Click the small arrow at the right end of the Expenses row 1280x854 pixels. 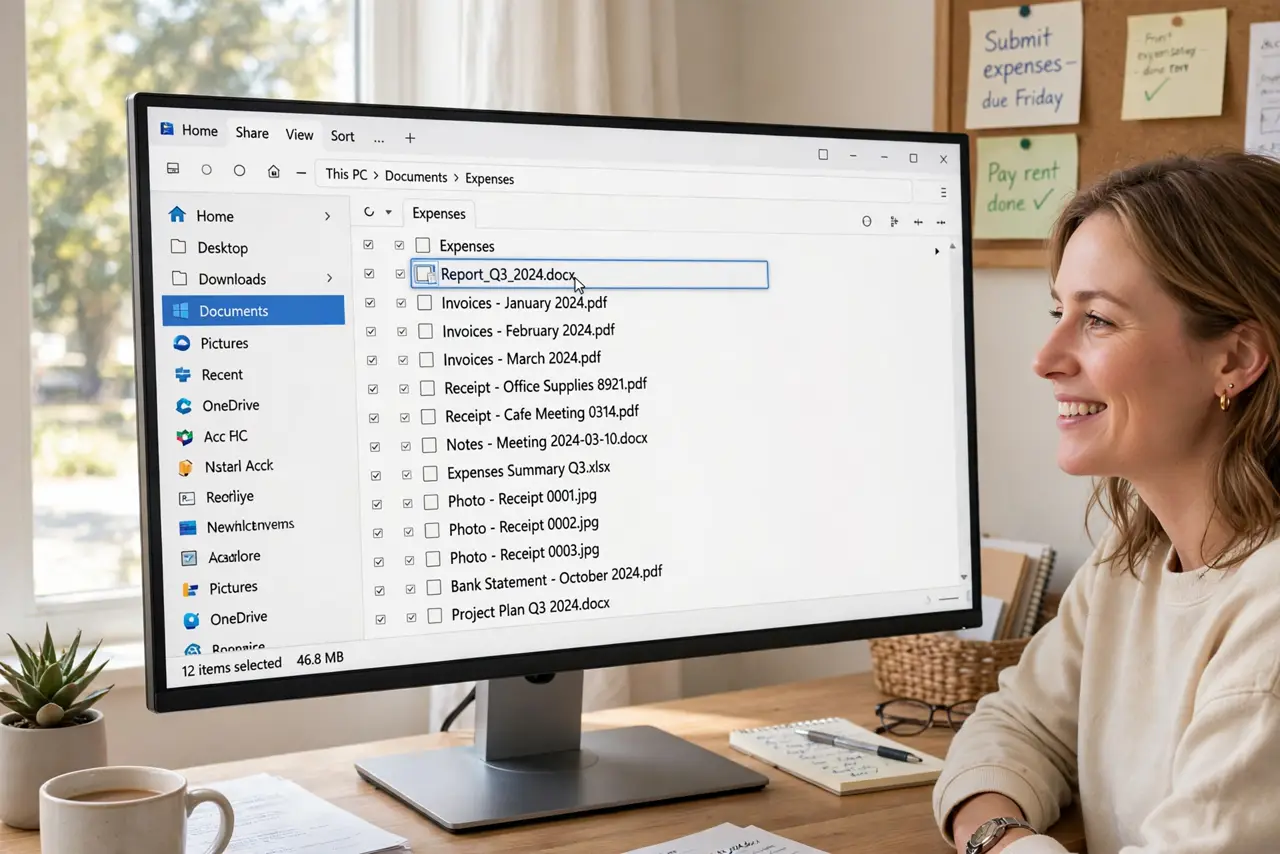pyautogui.click(x=937, y=251)
